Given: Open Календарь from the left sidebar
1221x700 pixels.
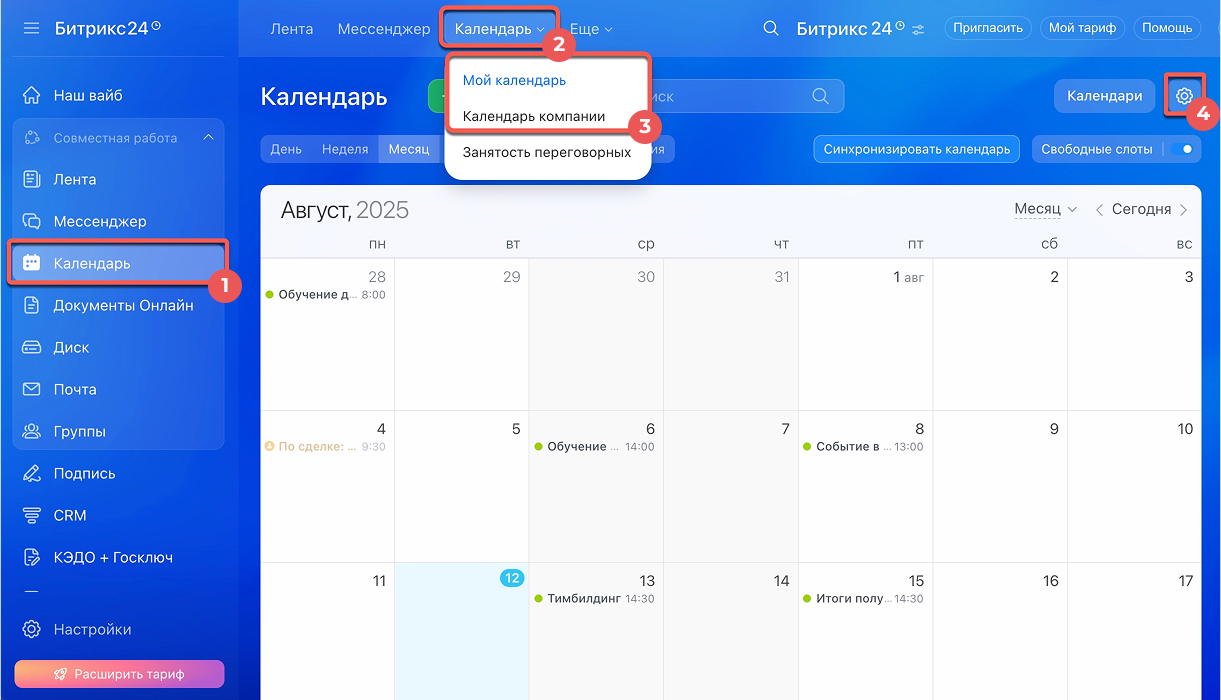Looking at the screenshot, I should (118, 264).
